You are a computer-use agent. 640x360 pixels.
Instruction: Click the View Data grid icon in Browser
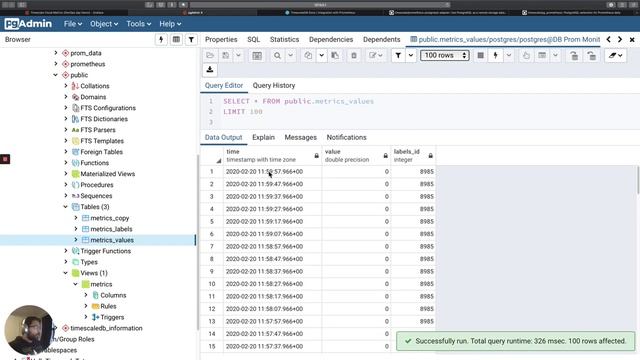point(176,40)
